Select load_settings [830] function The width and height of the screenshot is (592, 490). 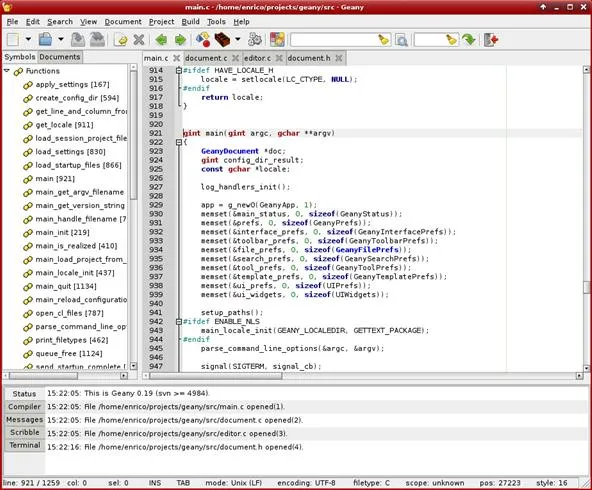point(70,152)
